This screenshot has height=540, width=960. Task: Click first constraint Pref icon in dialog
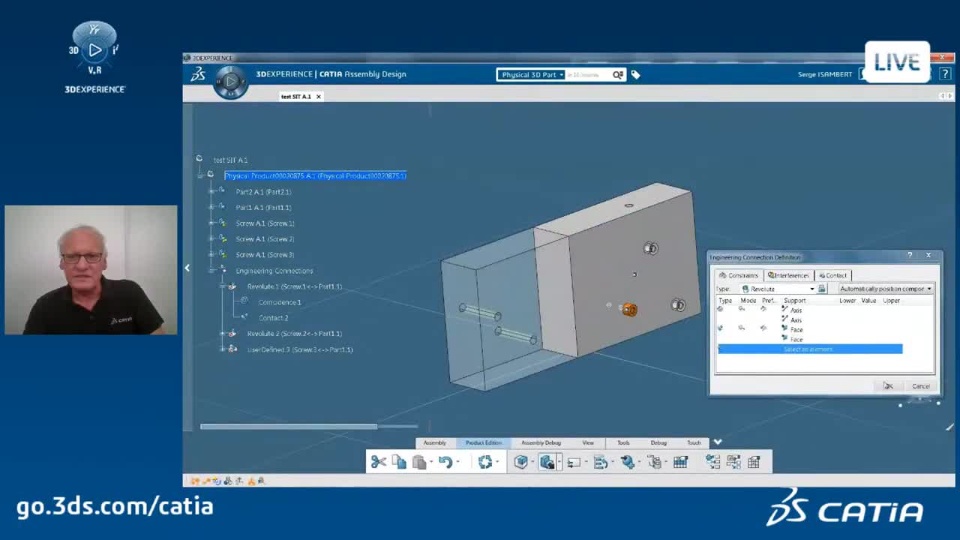763,309
